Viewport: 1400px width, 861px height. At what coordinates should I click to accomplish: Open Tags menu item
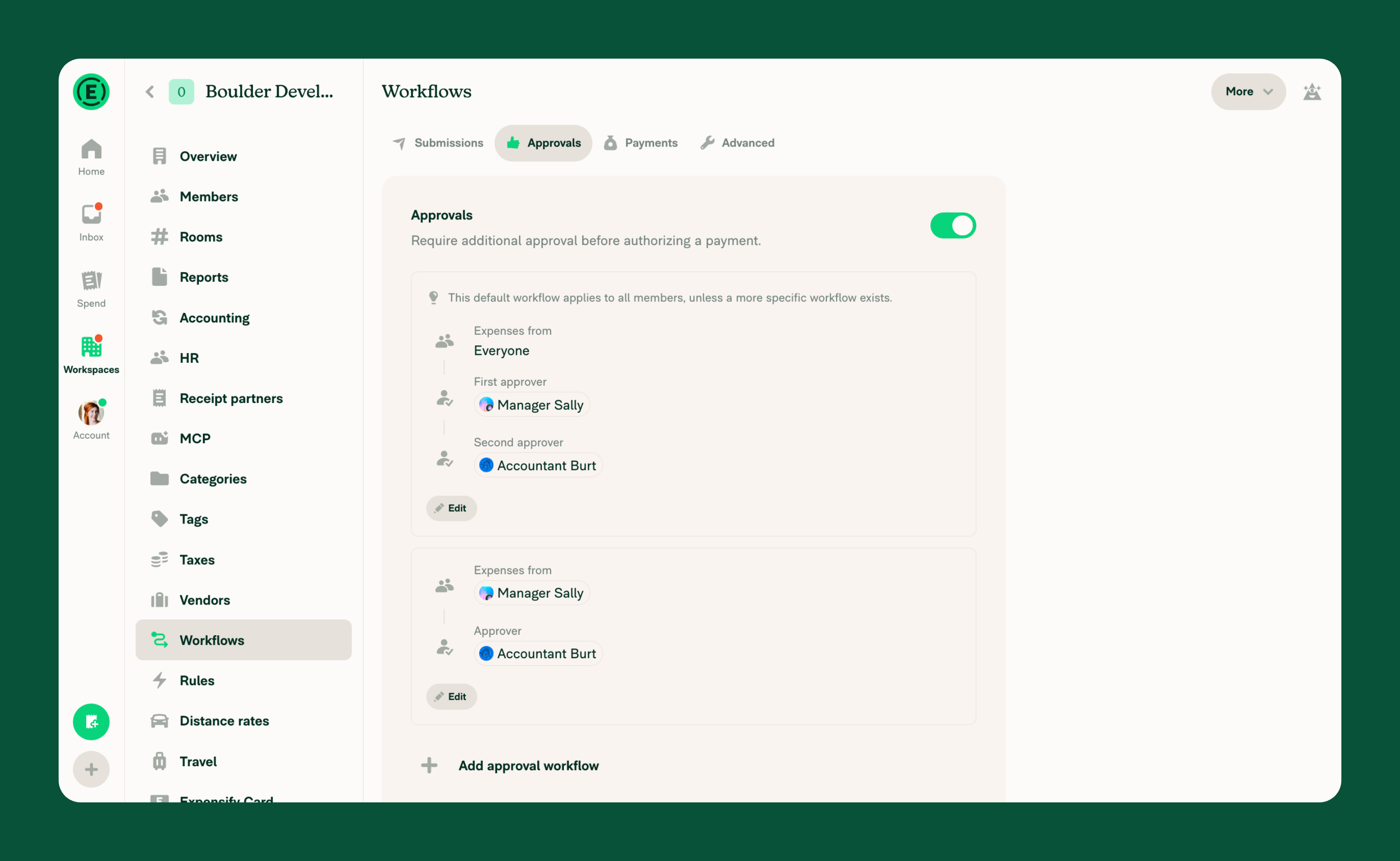pyautogui.click(x=243, y=519)
